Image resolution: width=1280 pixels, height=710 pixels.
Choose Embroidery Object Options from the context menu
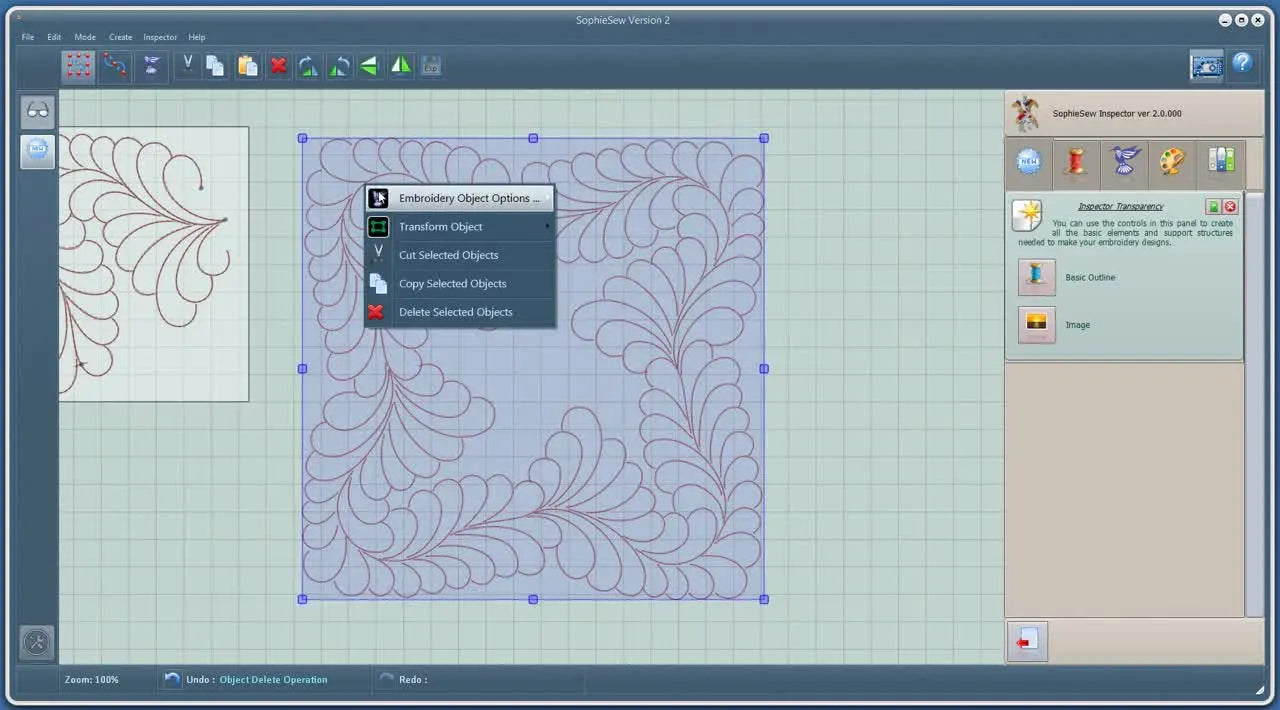click(468, 198)
